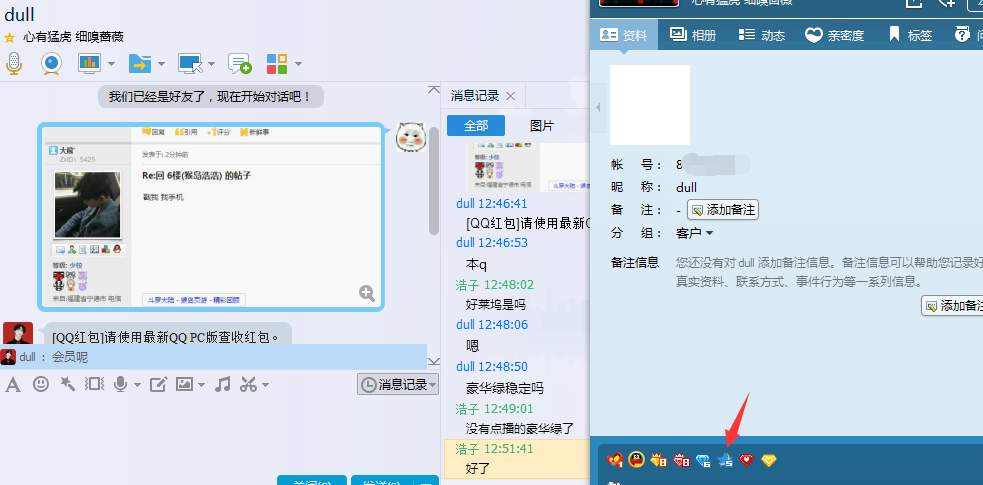Image resolution: width=983 pixels, height=485 pixels.
Task: Select the 全部 filter in message records
Action: point(476,125)
